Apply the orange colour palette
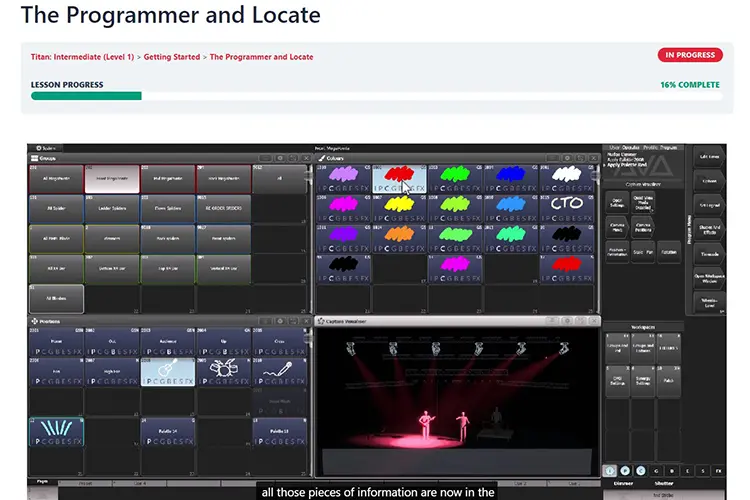 [x=399, y=239]
